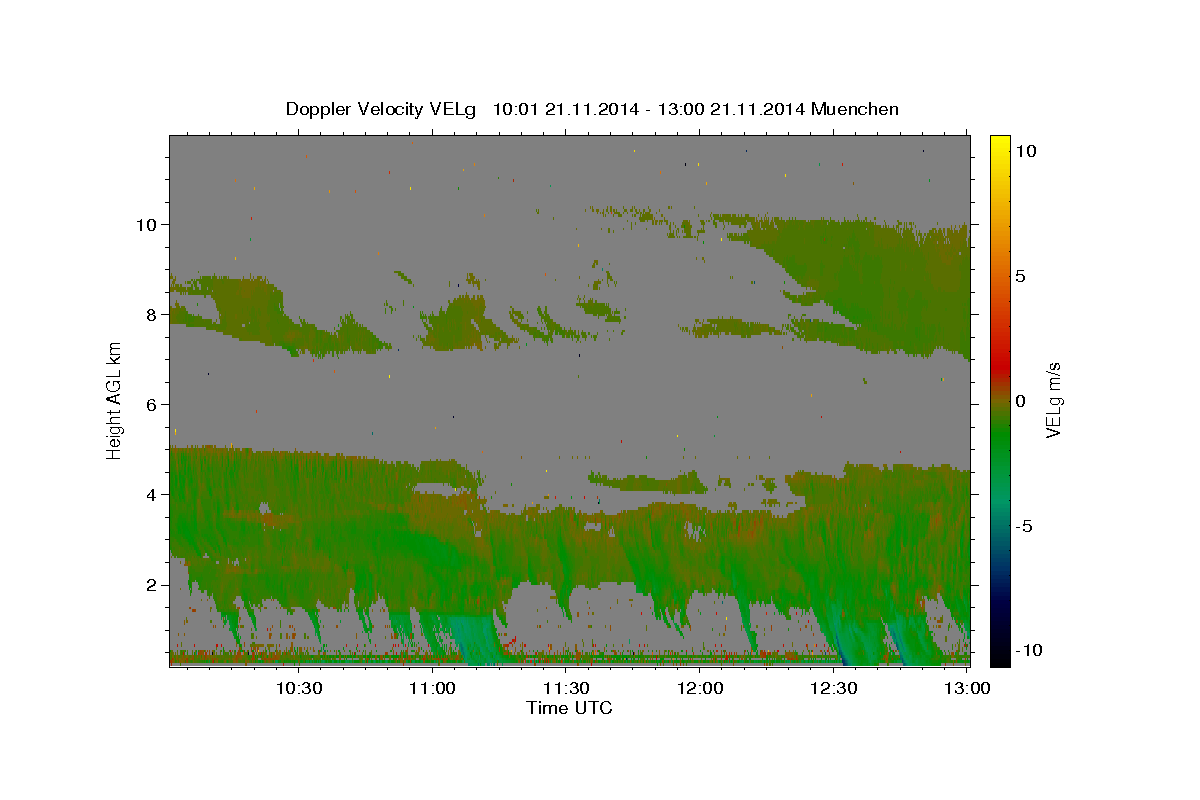Click the colorbar tick label 5
Screen dimensions: 1200x800
[1019, 276]
